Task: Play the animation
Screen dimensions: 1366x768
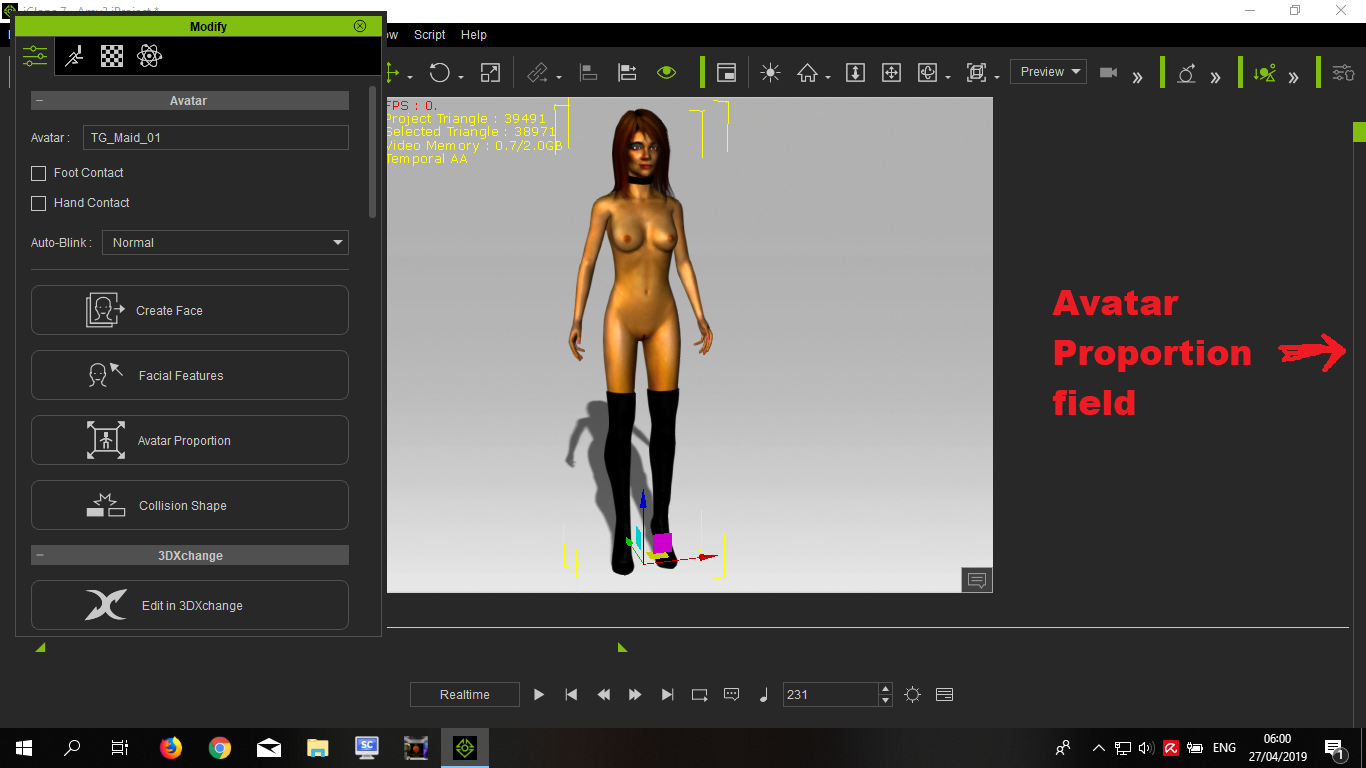Action: click(539, 694)
